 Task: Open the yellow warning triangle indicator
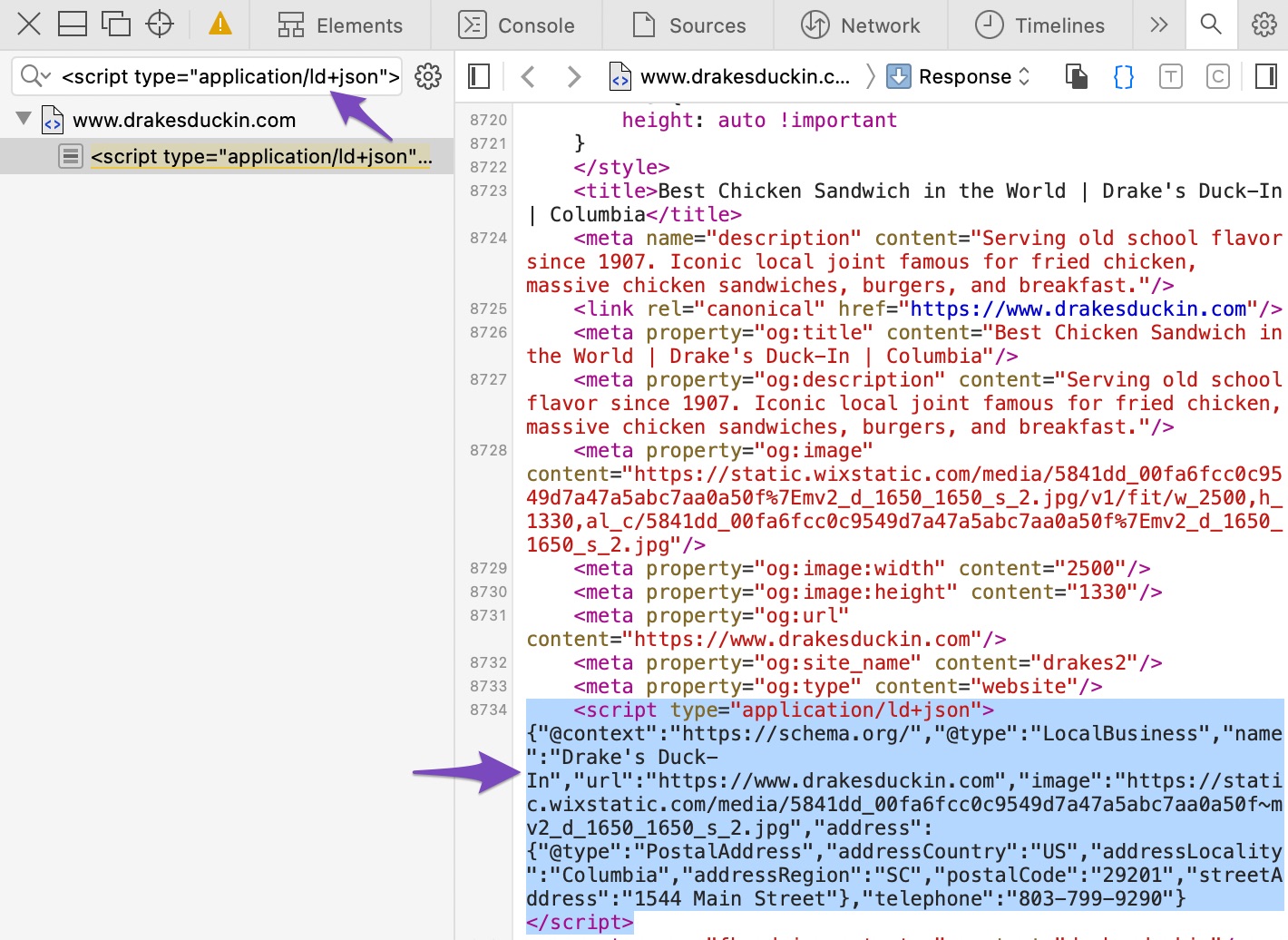[x=220, y=24]
